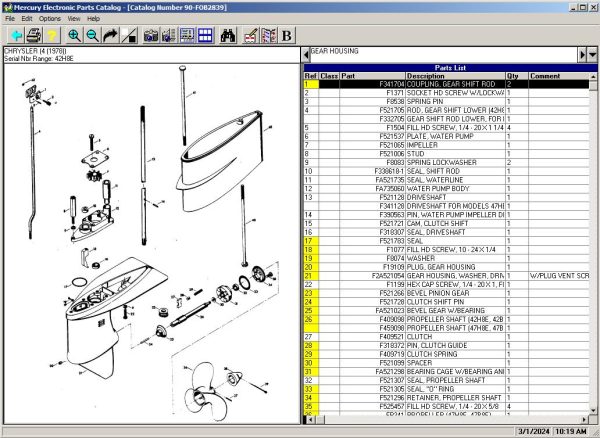Open the View menu
The width and height of the screenshot is (600, 438).
(x=74, y=18)
